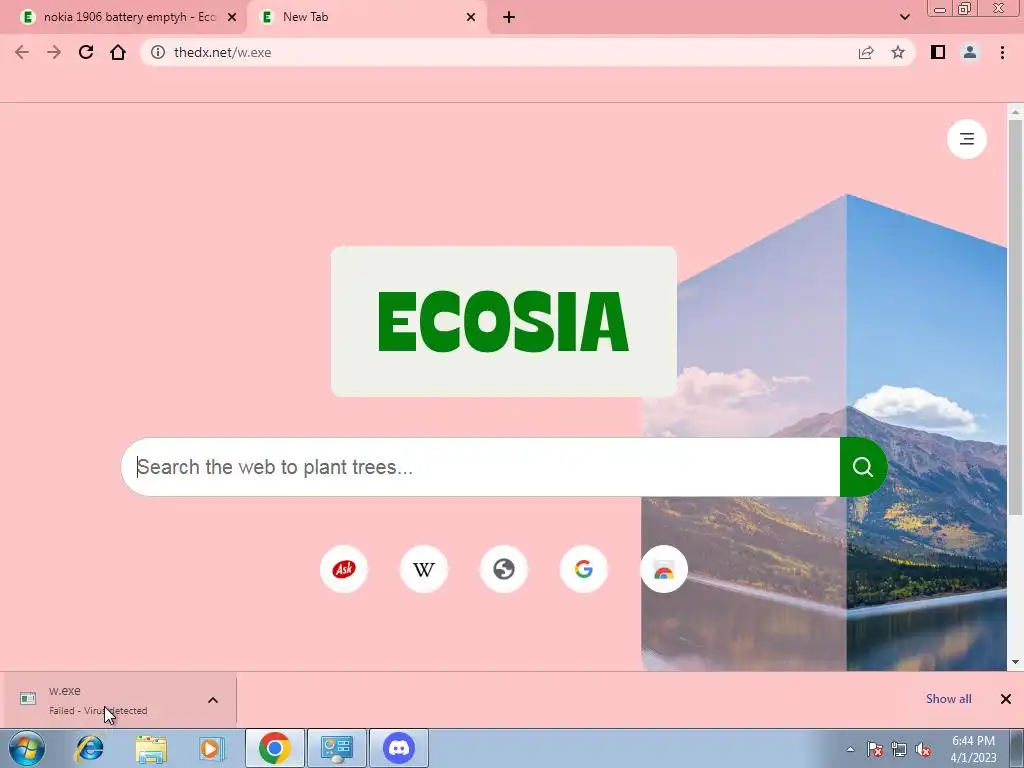Click Show all downloads
This screenshot has height=768, width=1024.
pyautogui.click(x=948, y=699)
